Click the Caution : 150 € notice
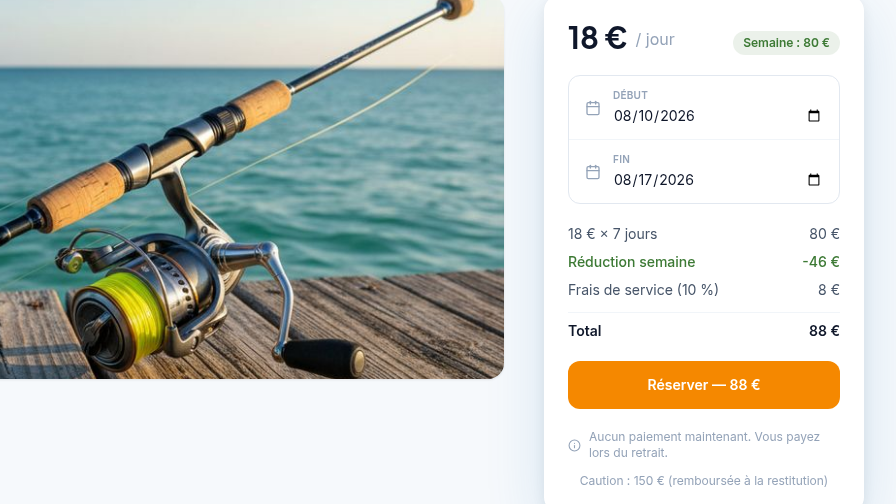This screenshot has width=896, height=504. pyautogui.click(x=703, y=481)
